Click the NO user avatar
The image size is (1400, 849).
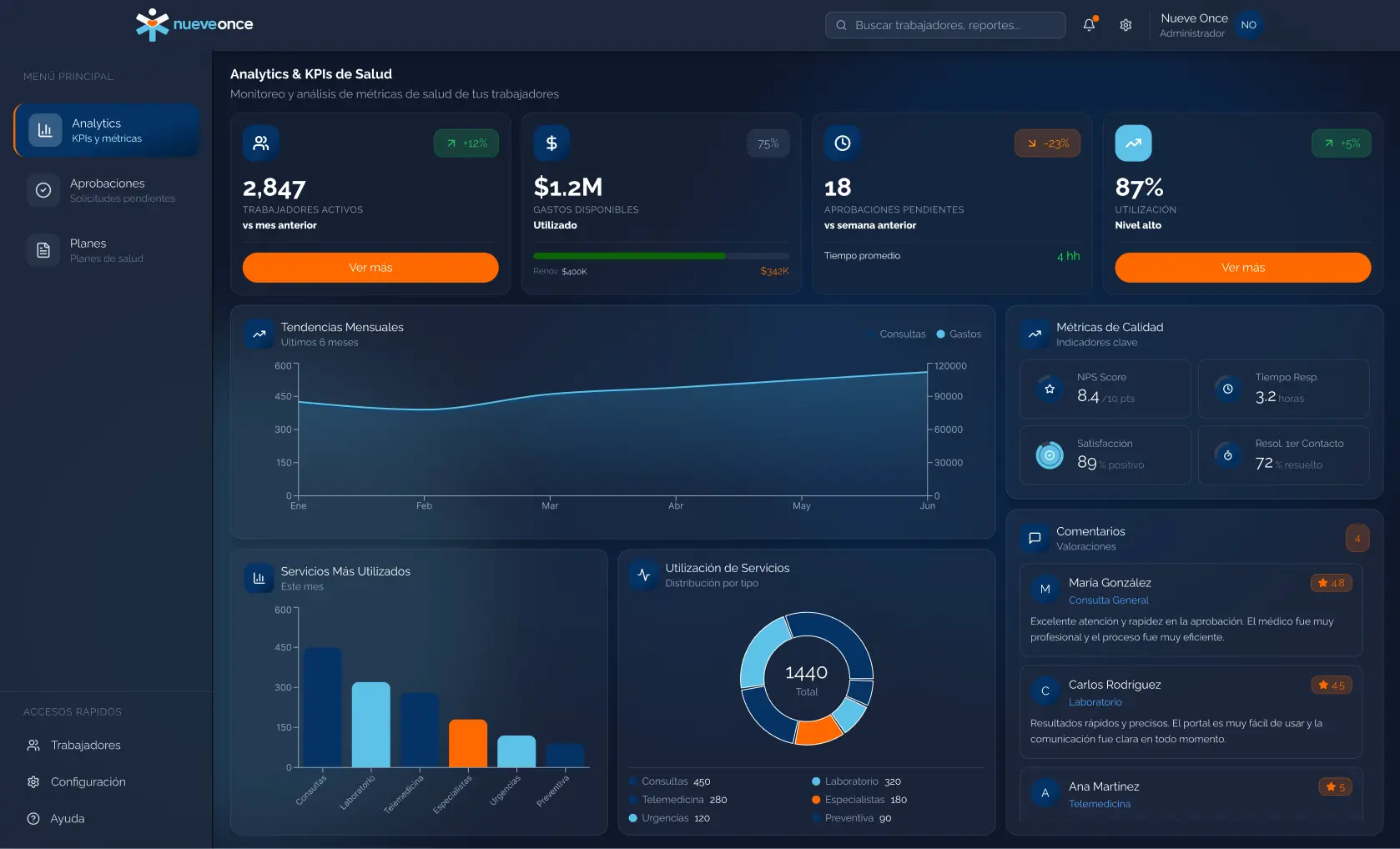point(1248,25)
